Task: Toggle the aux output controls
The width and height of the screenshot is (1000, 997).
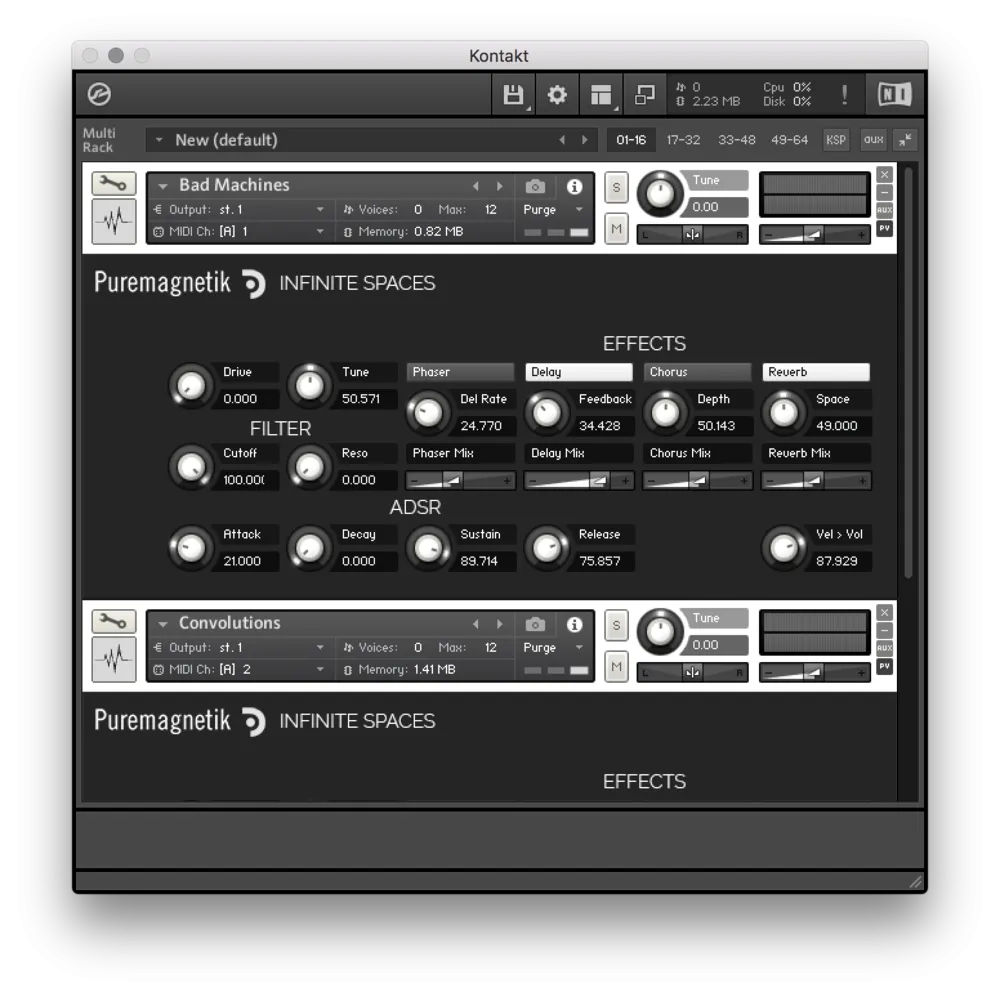Action: (x=873, y=140)
